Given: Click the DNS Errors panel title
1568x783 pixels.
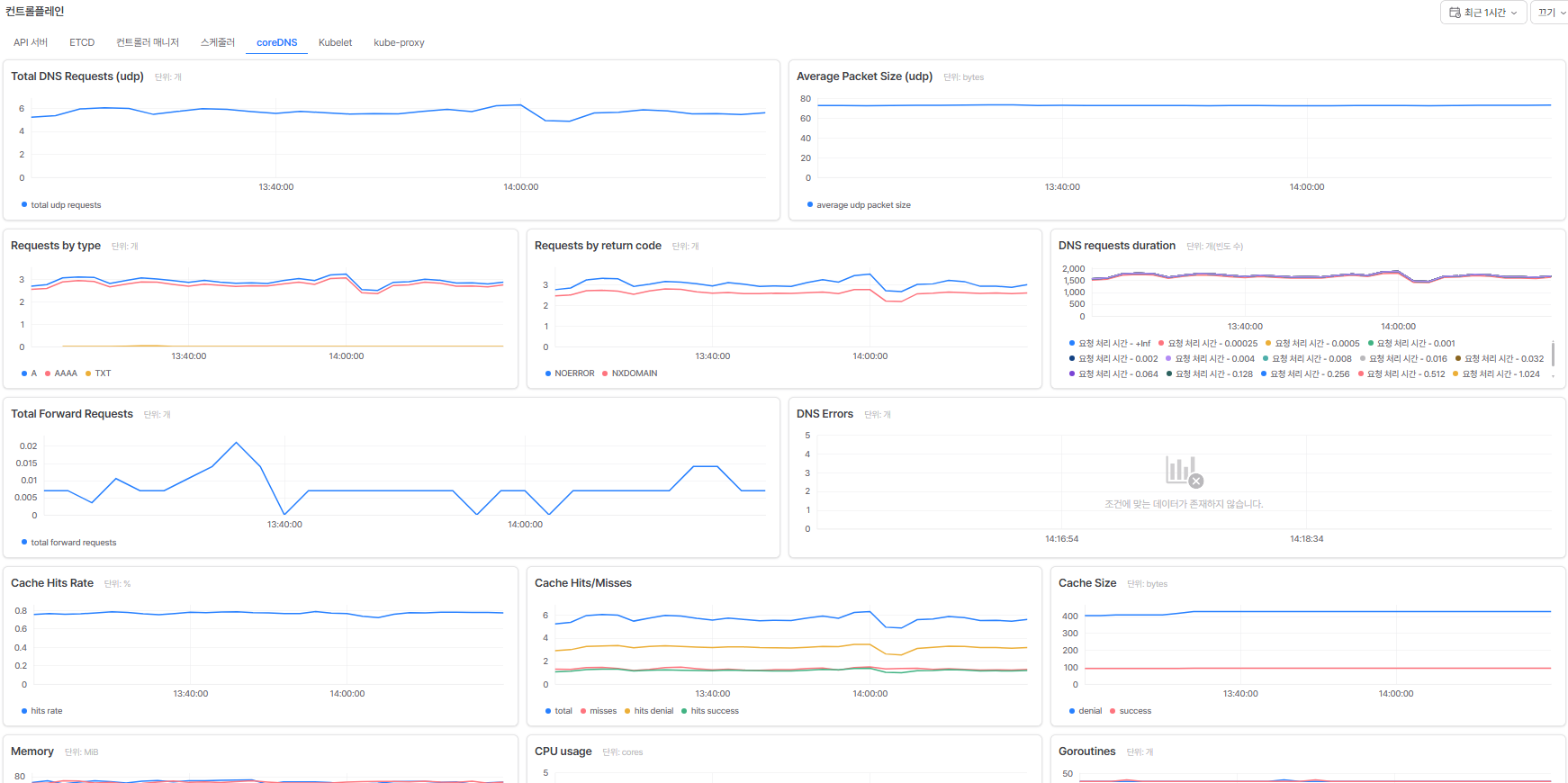Looking at the screenshot, I should coord(825,414).
